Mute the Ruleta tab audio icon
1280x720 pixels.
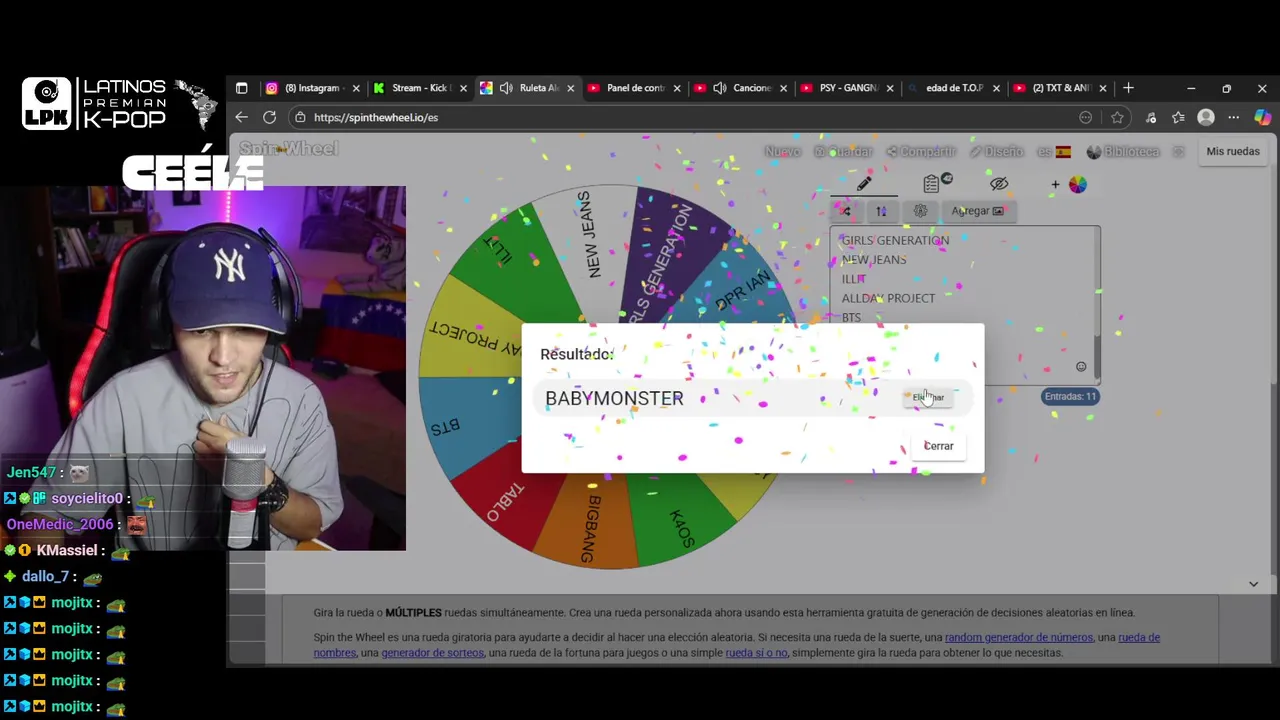[506, 88]
